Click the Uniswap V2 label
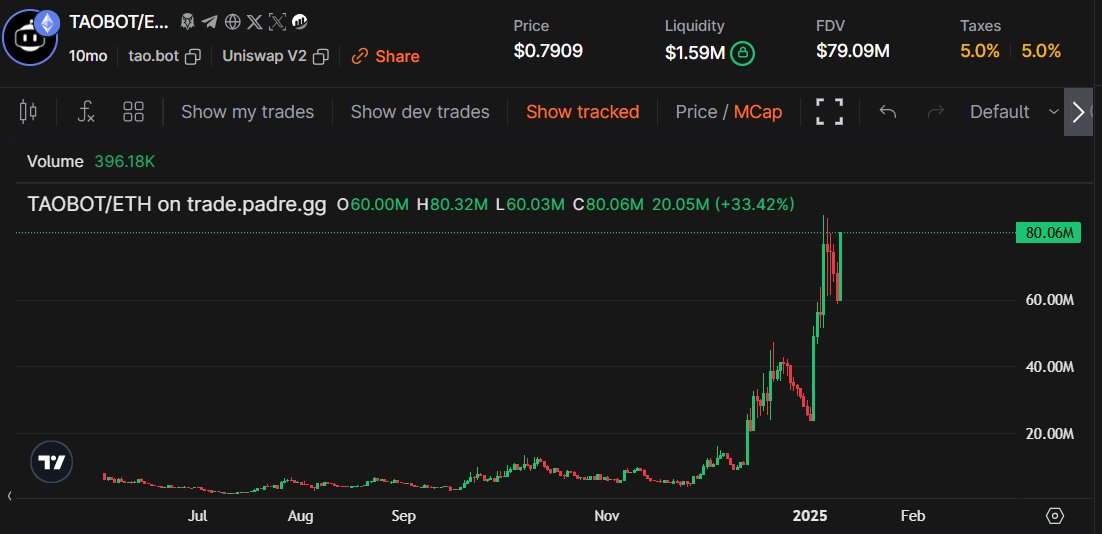1102x534 pixels. (x=264, y=56)
